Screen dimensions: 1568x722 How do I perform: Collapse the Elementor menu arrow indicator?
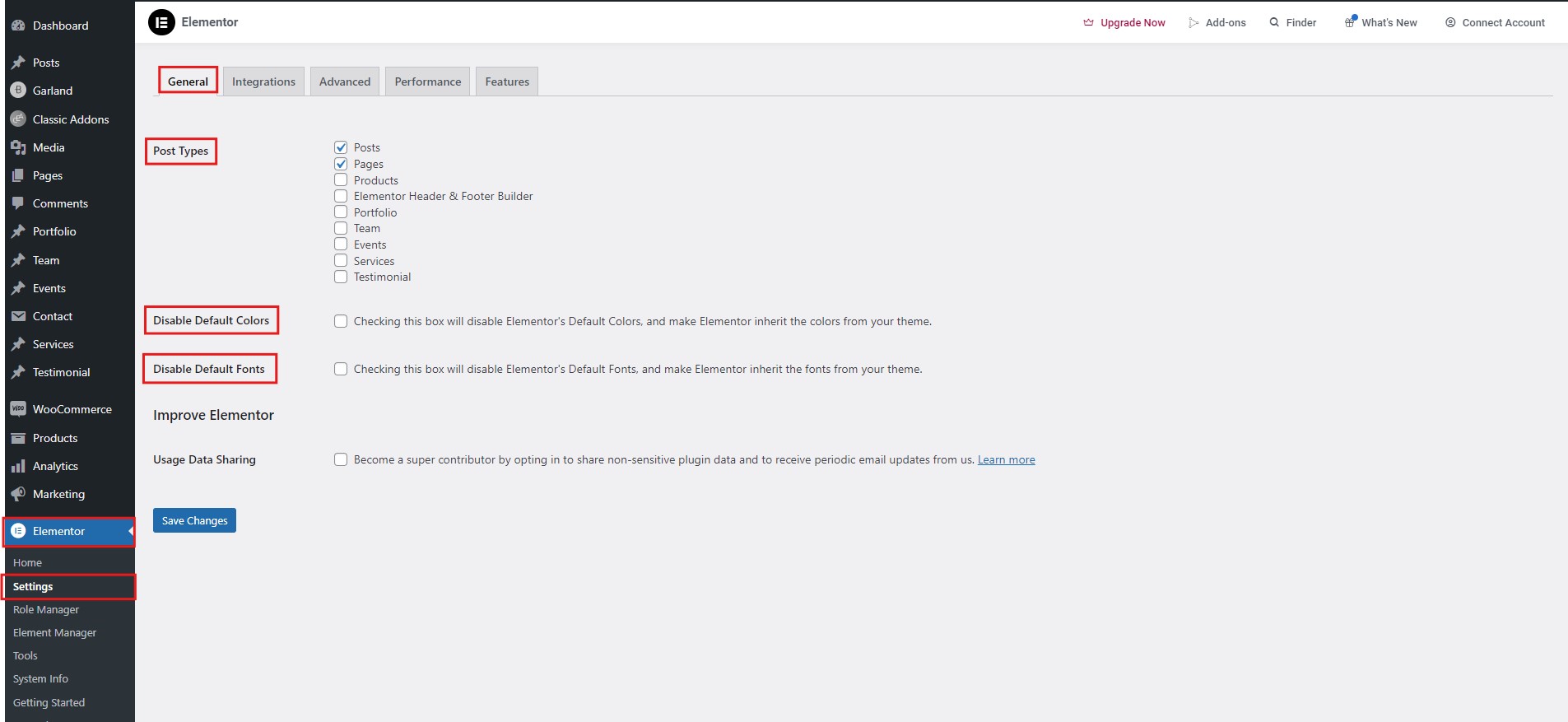131,531
